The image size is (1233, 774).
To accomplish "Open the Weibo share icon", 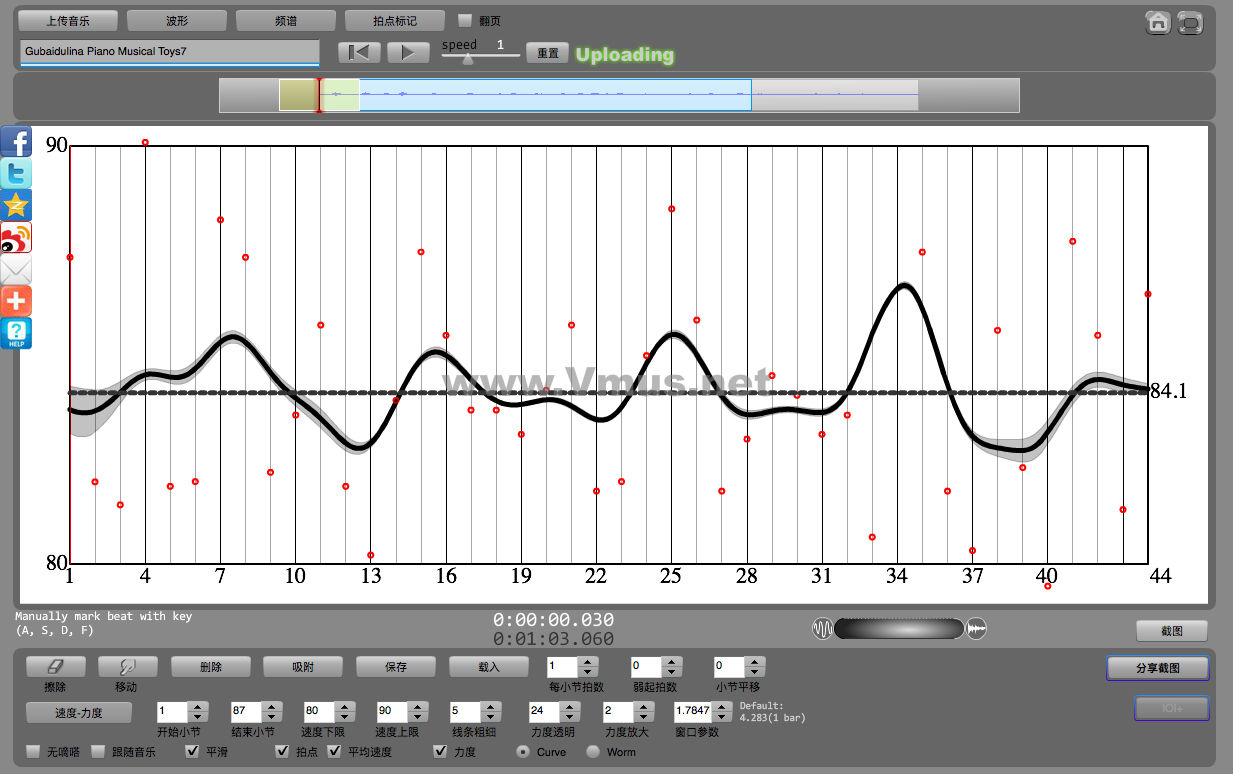I will click(16, 237).
